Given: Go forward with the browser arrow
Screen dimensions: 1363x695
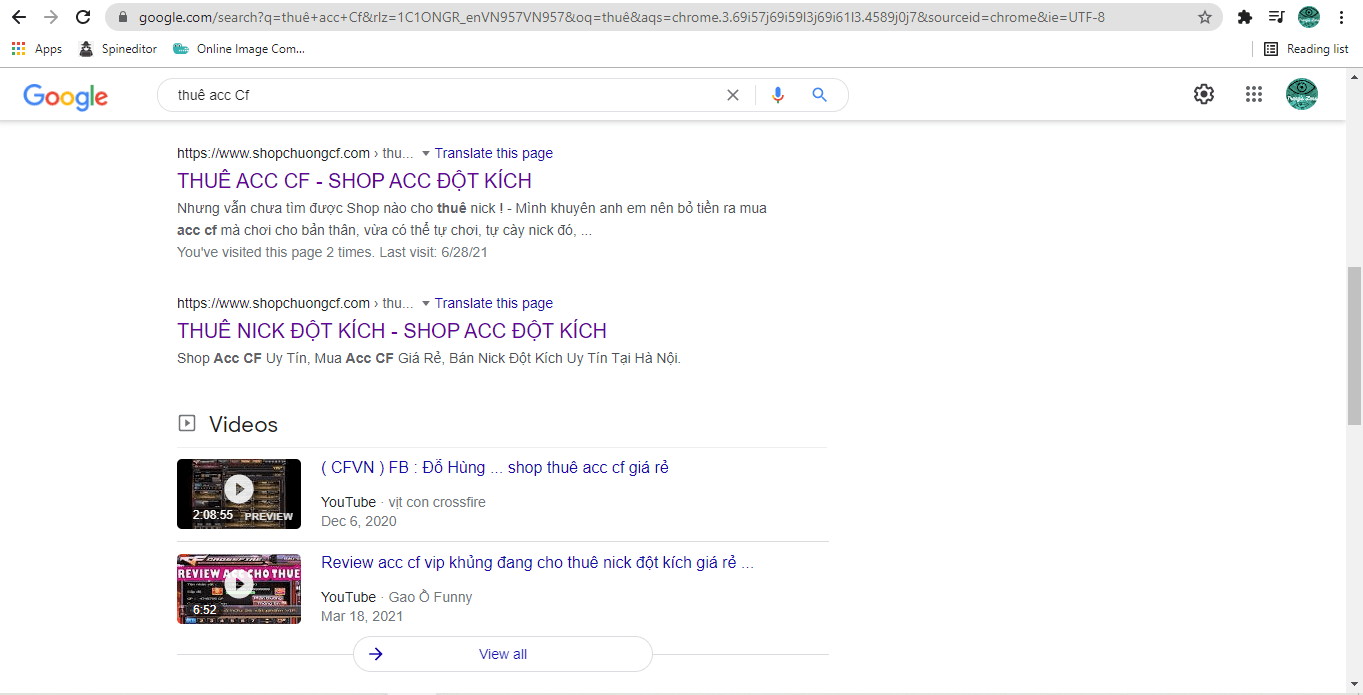Looking at the screenshot, I should [x=51, y=17].
